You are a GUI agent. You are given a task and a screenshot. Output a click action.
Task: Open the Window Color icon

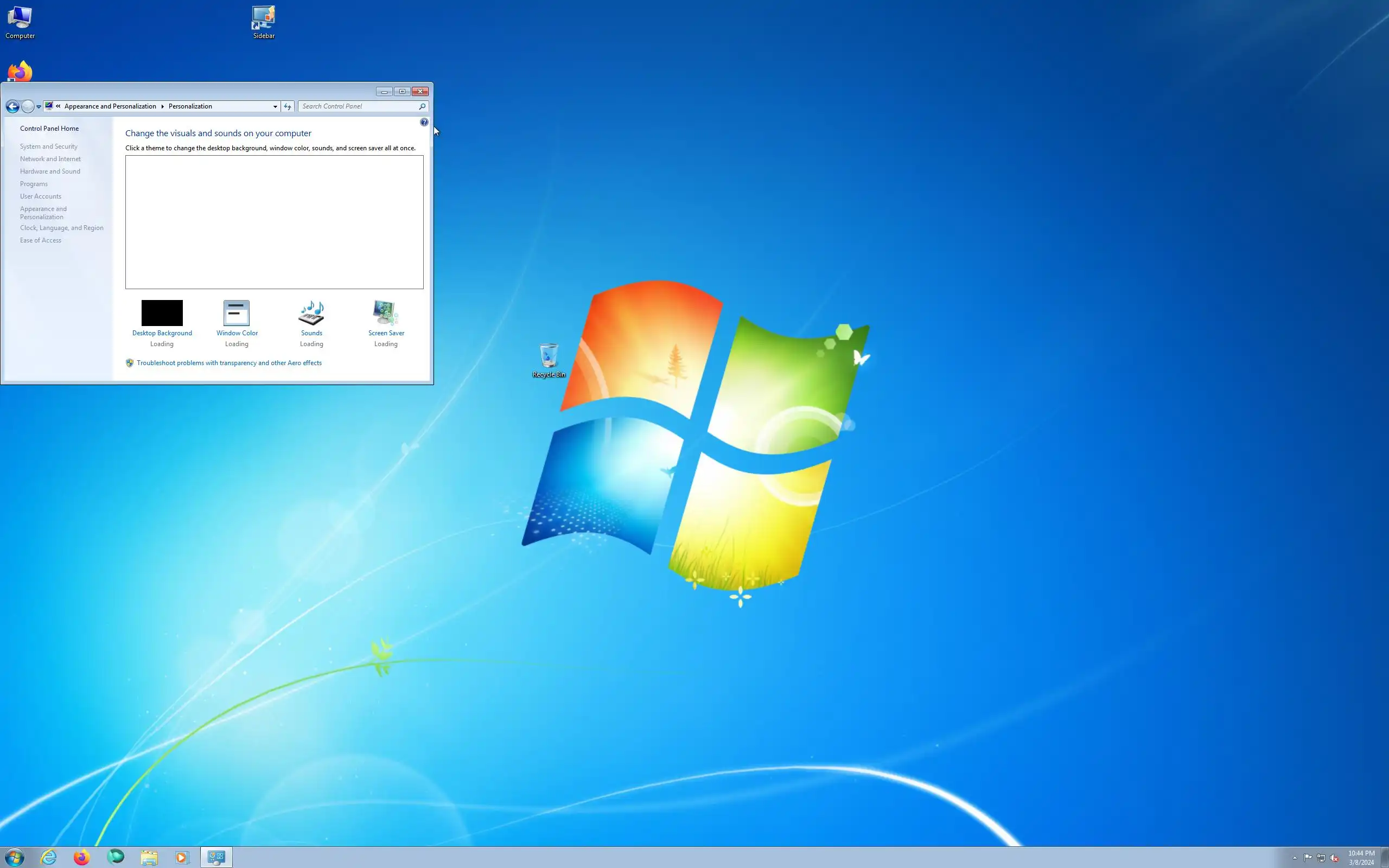[x=237, y=314]
